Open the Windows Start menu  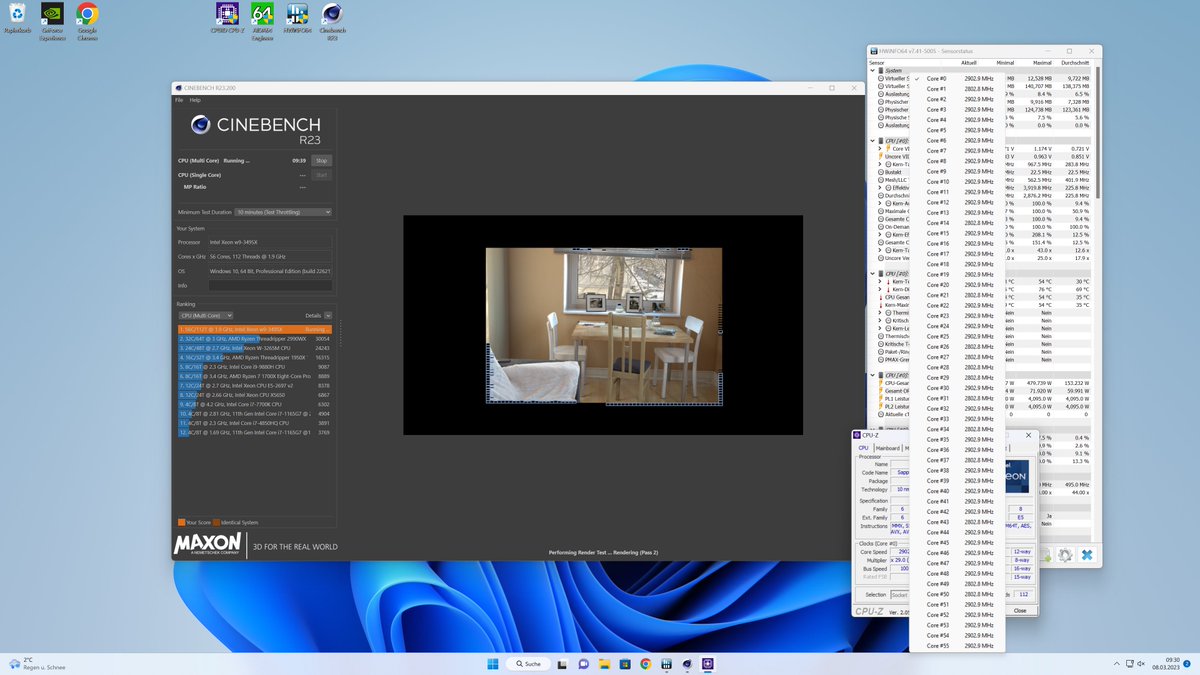(493, 663)
